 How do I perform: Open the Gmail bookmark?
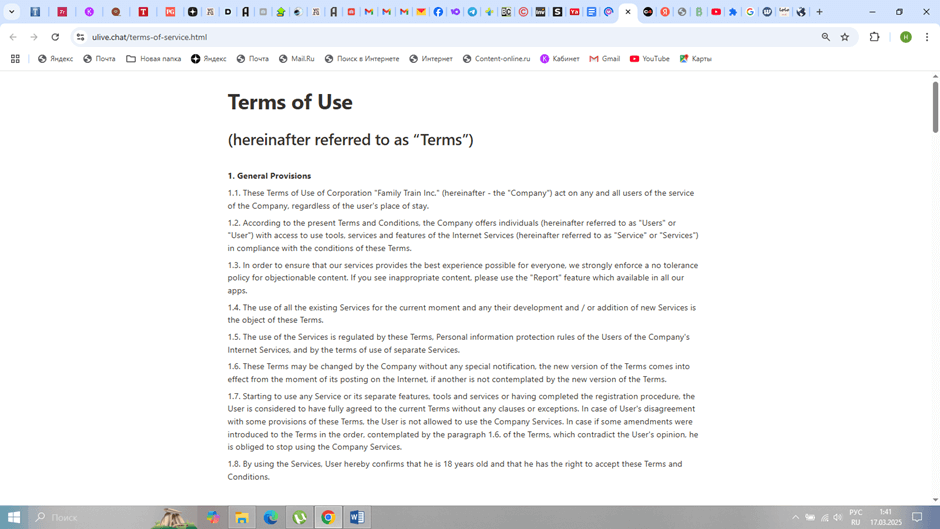pos(604,59)
